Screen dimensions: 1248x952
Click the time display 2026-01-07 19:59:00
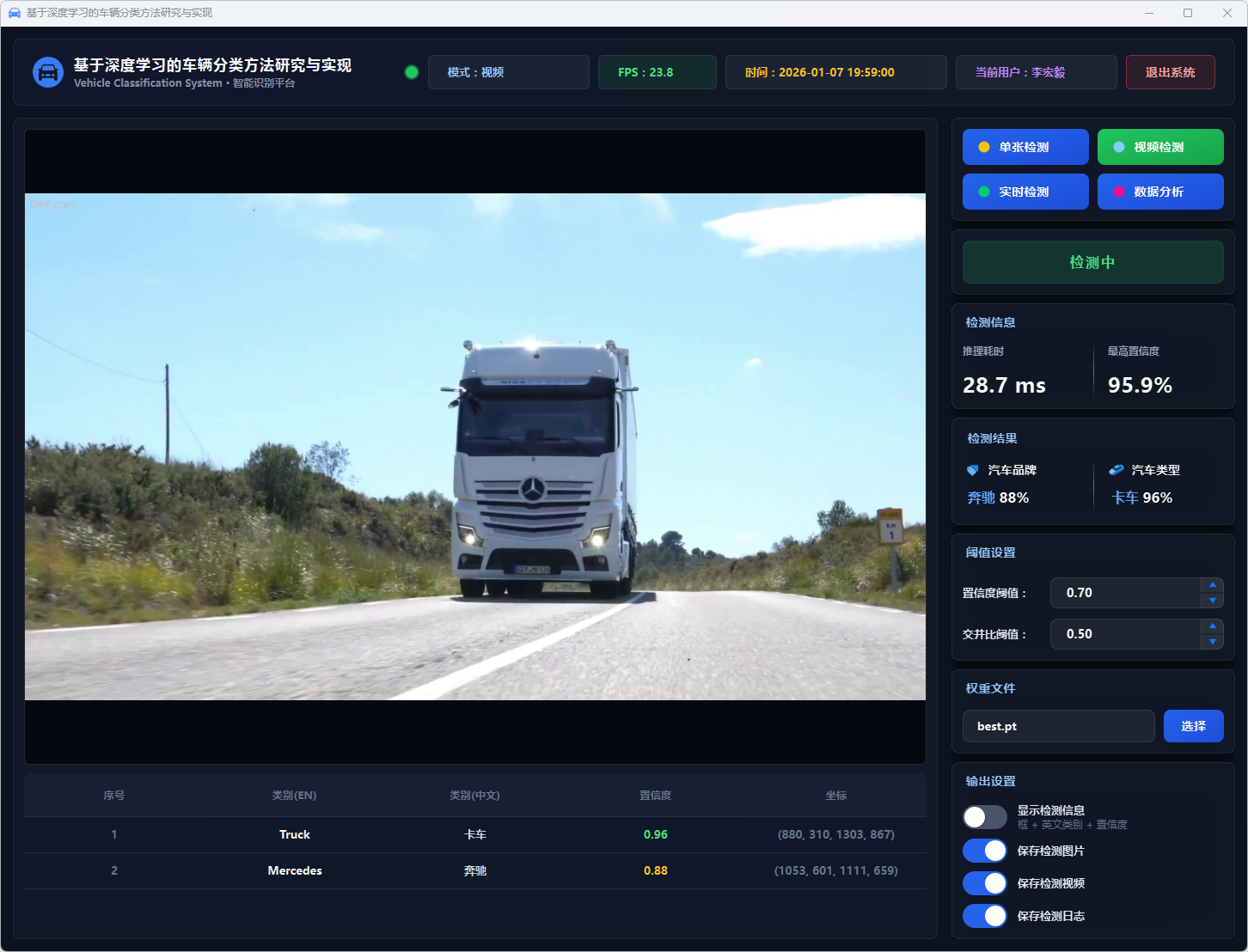[x=836, y=72]
